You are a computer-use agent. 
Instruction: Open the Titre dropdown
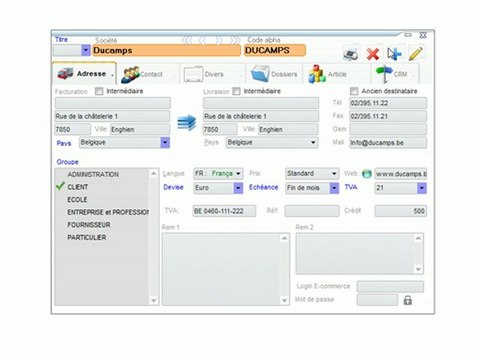[x=86, y=50]
